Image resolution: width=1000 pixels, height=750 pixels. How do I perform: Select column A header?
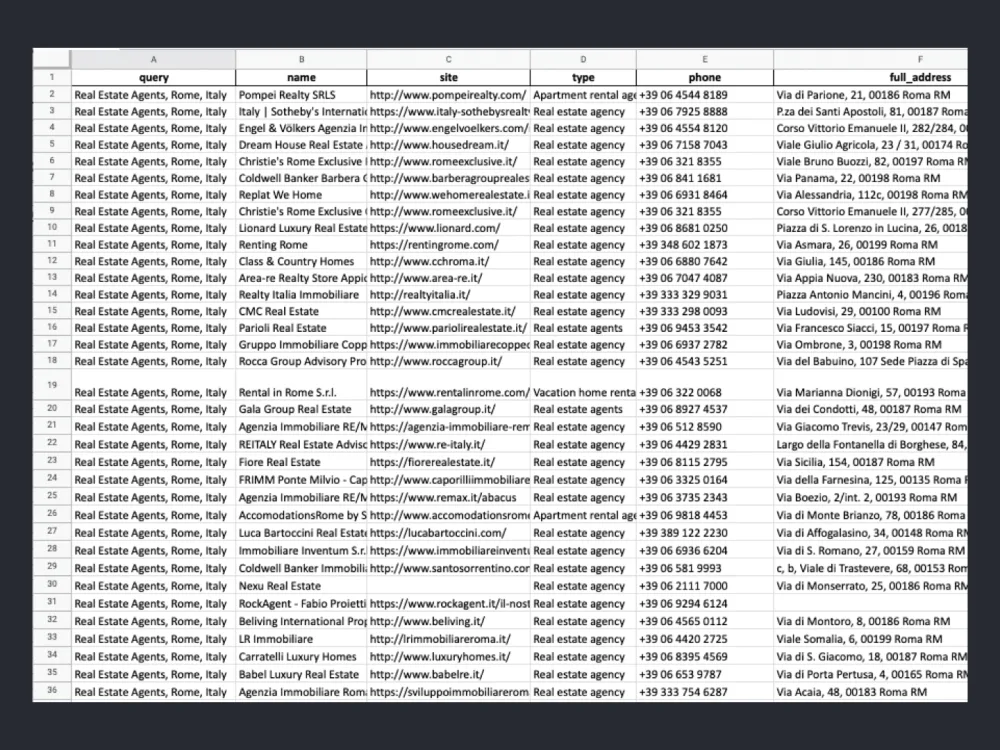tap(152, 60)
